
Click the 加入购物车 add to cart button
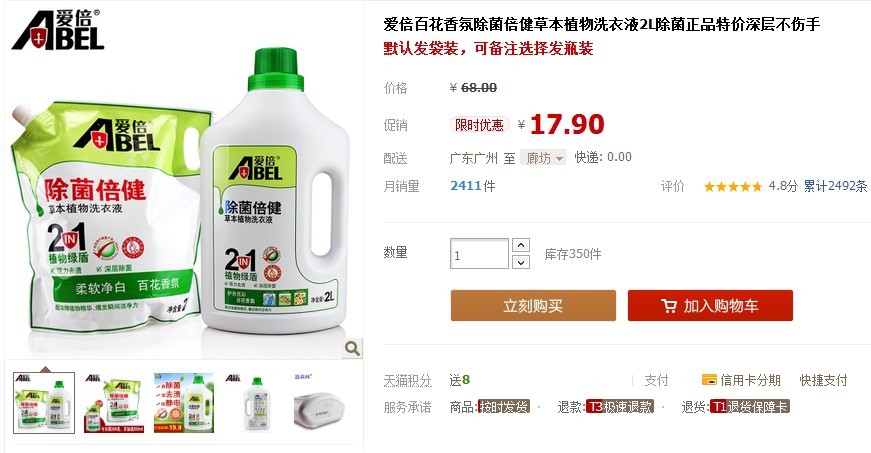pos(710,305)
